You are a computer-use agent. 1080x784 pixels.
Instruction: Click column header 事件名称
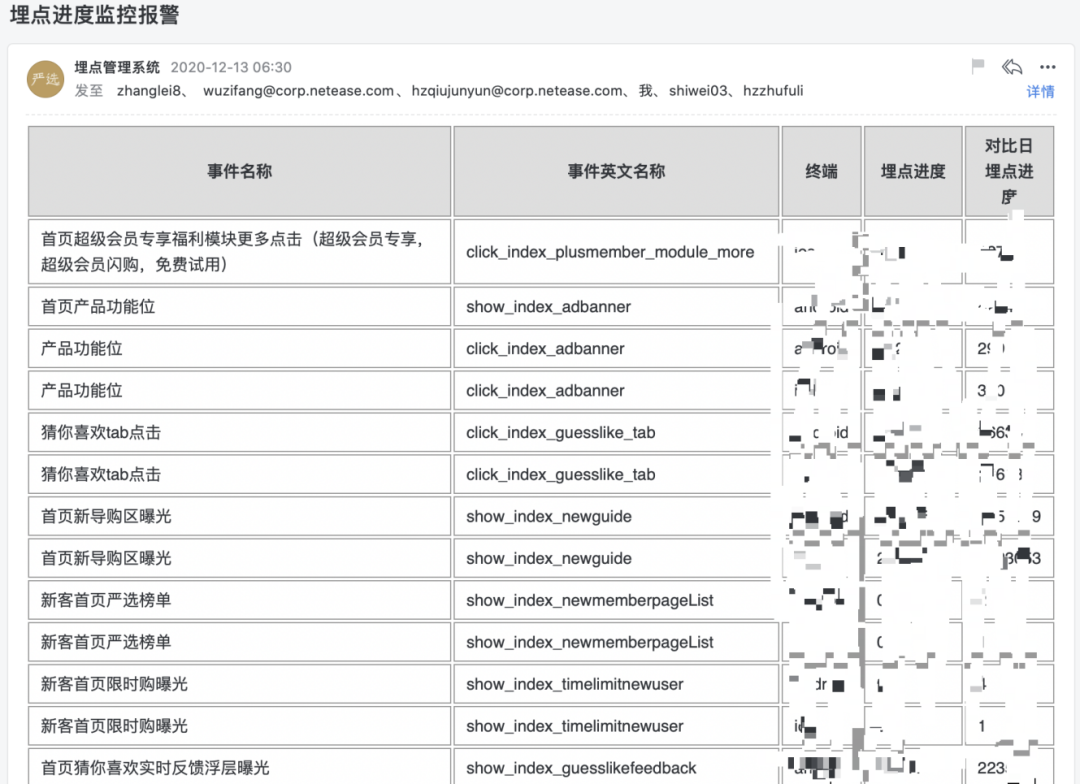pos(240,172)
